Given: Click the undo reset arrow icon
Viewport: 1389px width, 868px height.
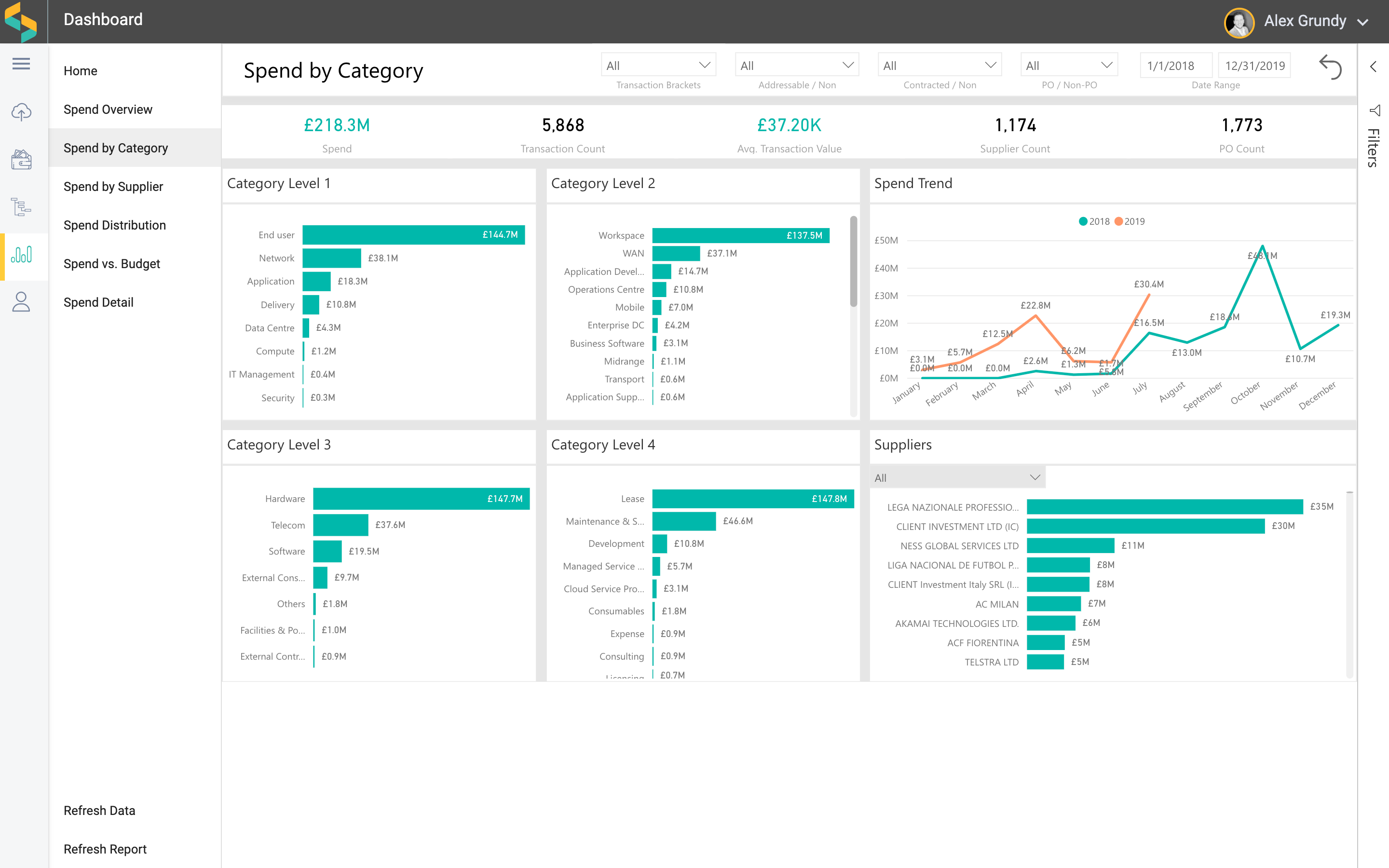Looking at the screenshot, I should [x=1330, y=68].
